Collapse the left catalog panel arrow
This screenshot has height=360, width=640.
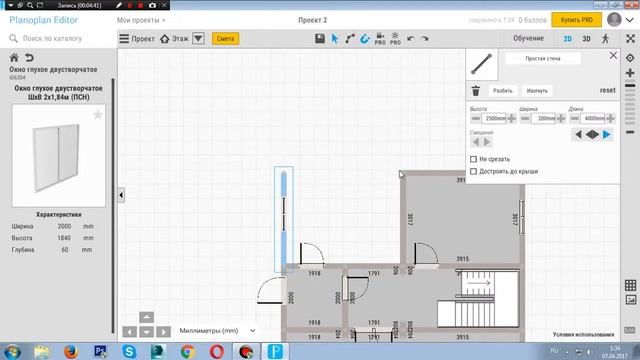pos(121,195)
